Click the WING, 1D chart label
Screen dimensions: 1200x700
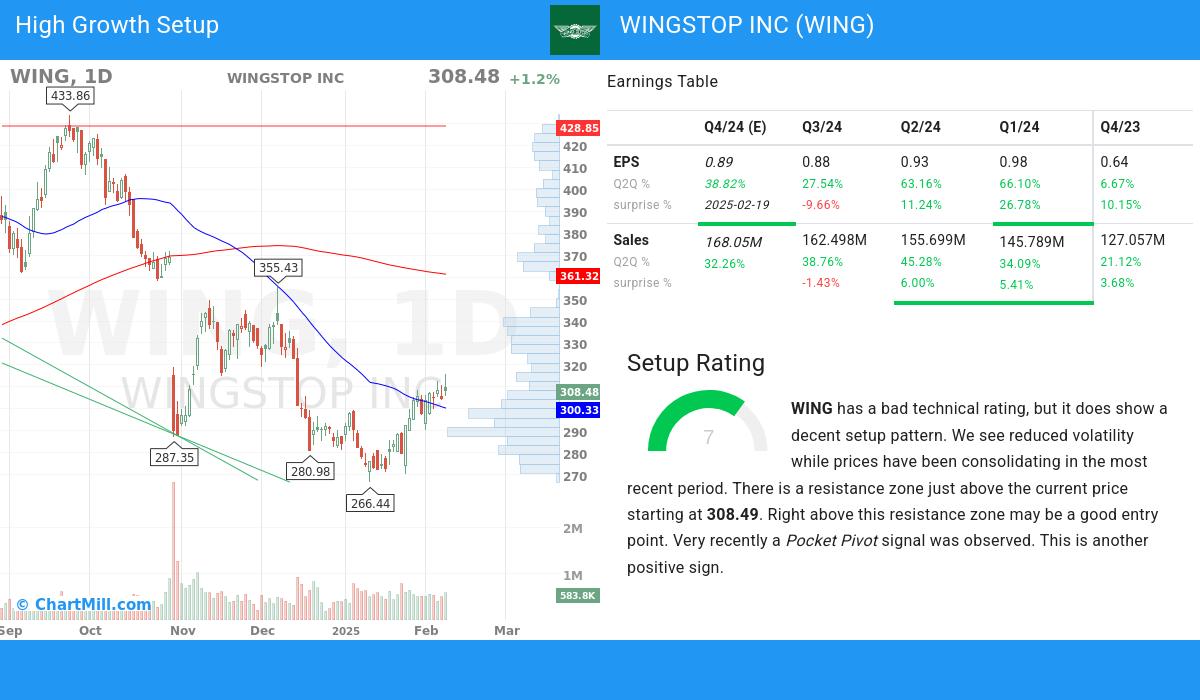[x=61, y=77]
